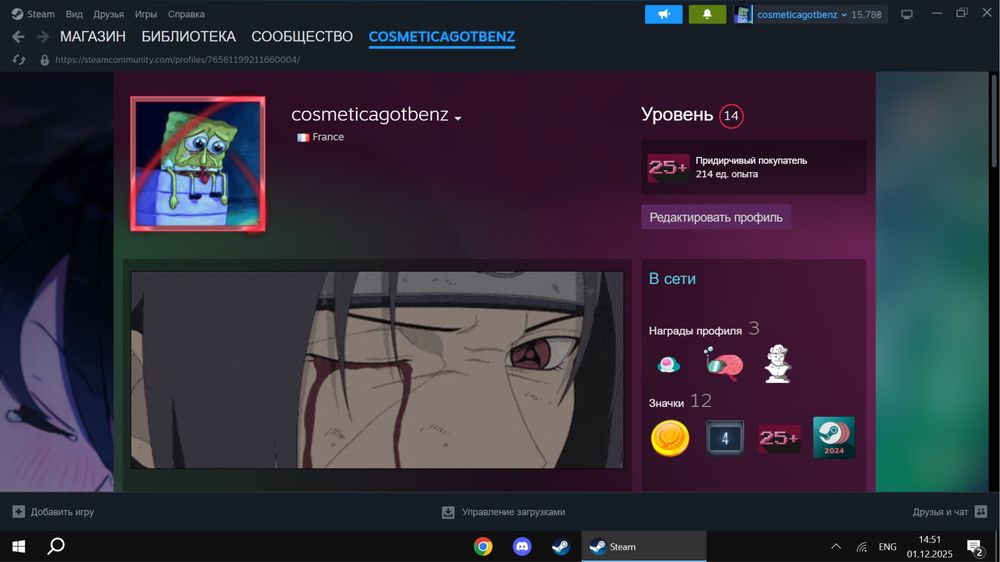
Task: Open the Награды профиля link
Action: point(695,330)
